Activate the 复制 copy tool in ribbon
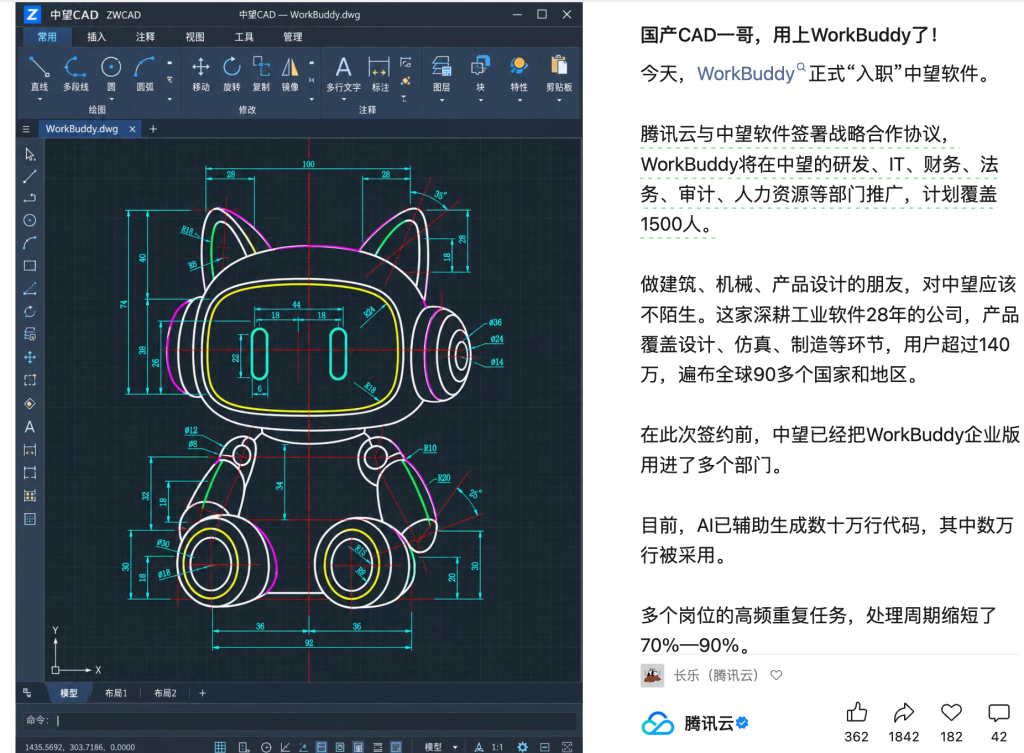 point(261,73)
